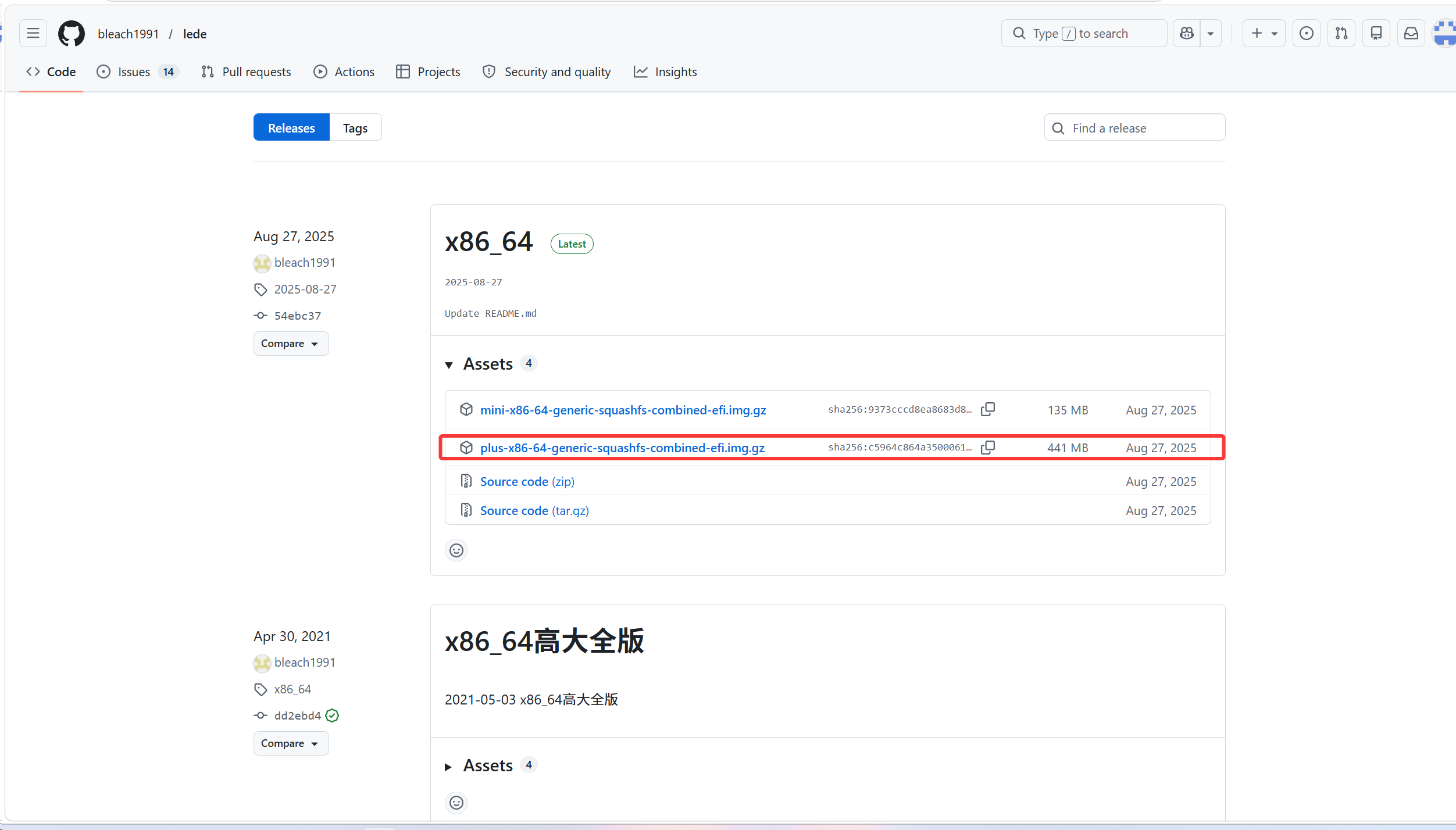Open the Issues shortcut icon in header

tap(1306, 33)
